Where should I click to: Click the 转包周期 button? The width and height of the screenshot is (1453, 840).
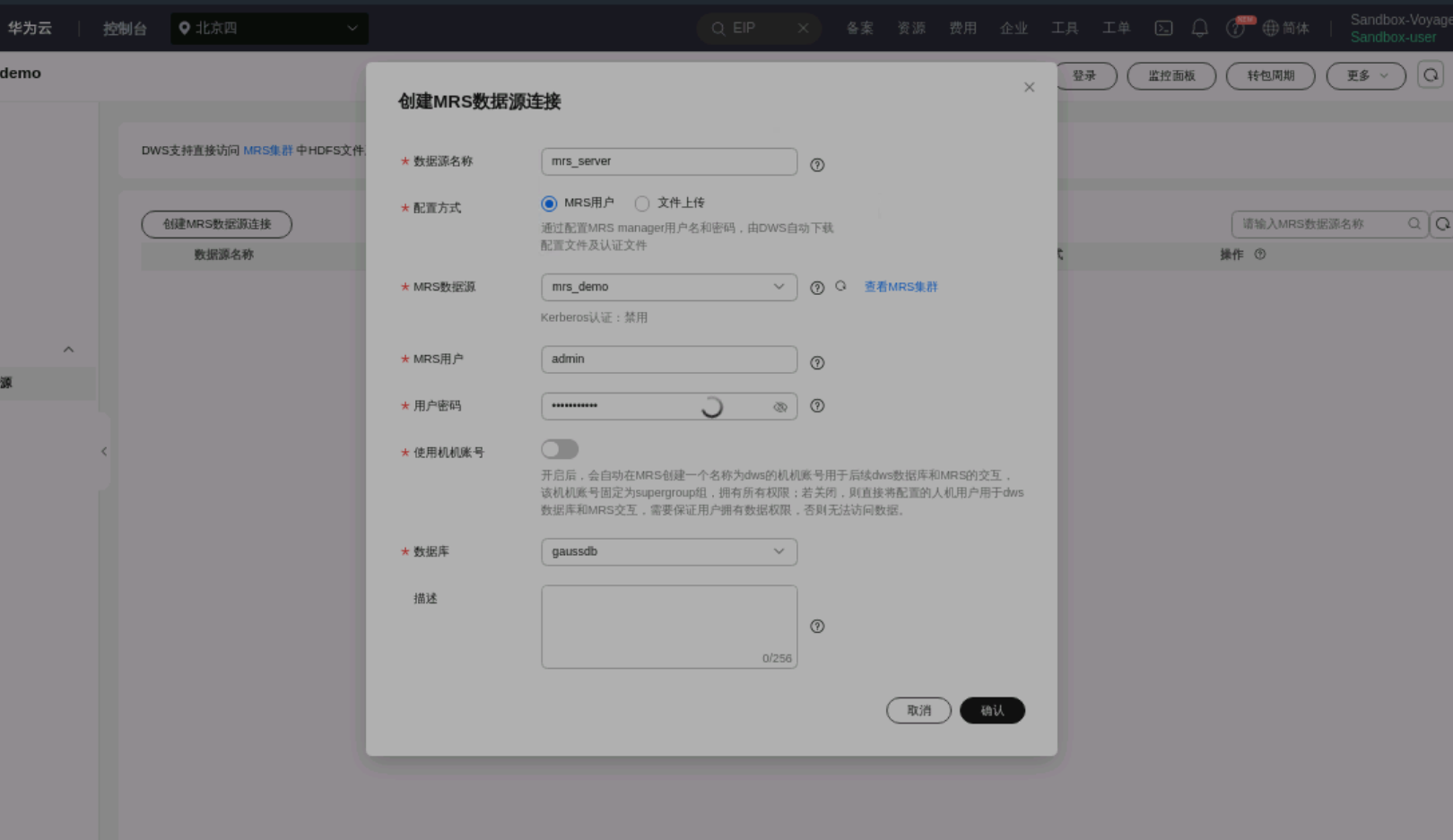[1270, 76]
